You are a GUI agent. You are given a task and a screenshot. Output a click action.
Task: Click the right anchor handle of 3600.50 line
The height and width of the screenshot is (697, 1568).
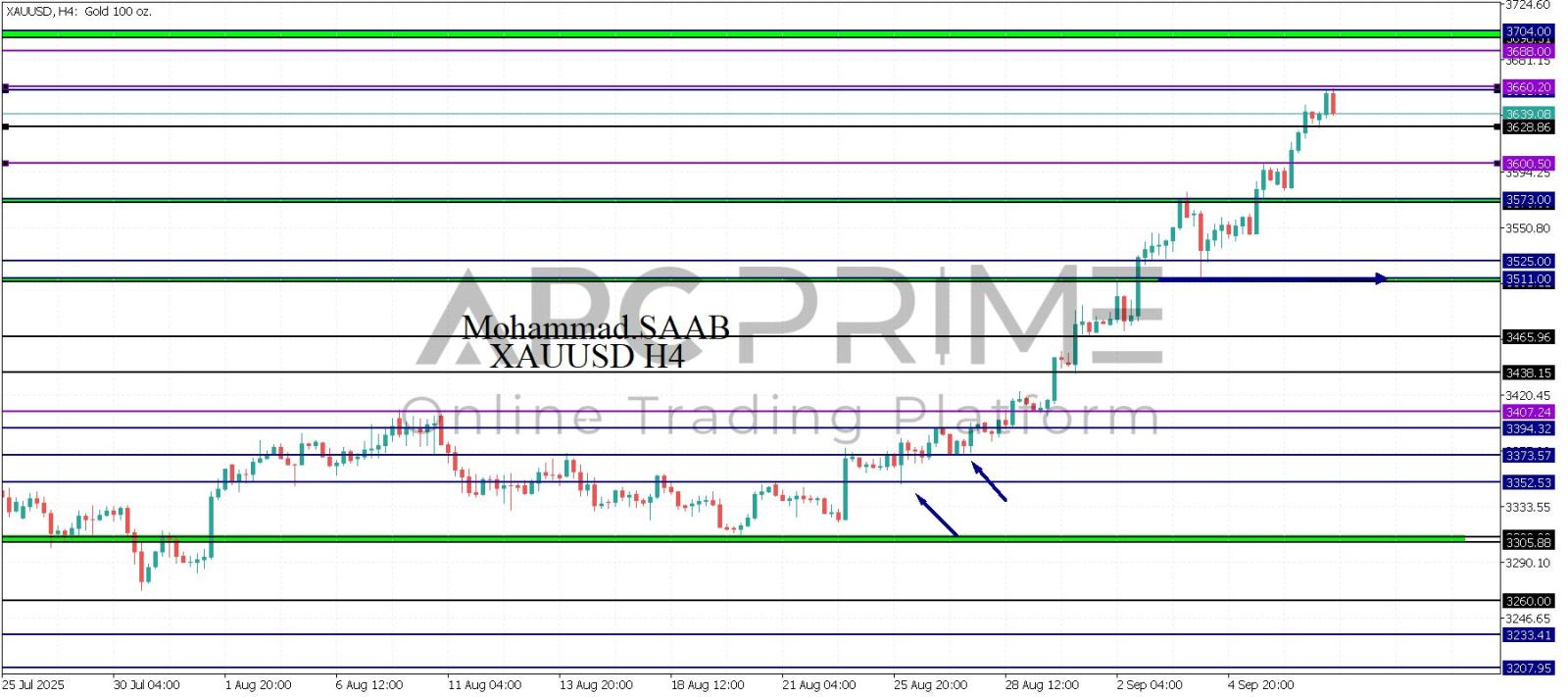(1496, 163)
